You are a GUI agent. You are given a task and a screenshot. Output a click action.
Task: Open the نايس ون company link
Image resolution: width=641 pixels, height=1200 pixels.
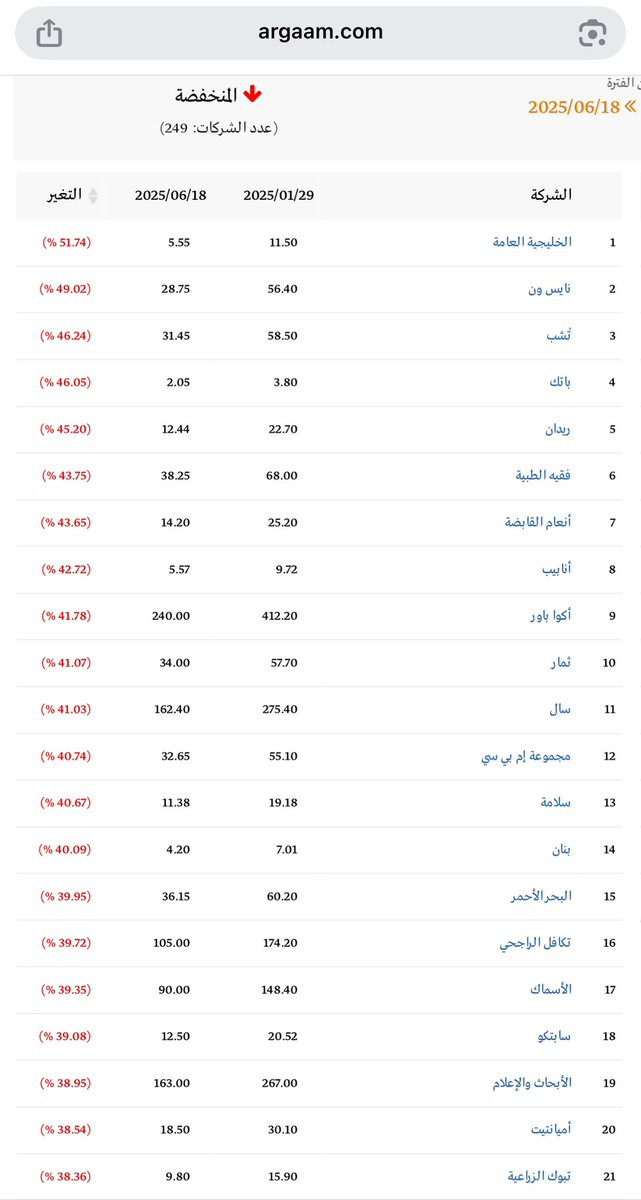click(x=550, y=289)
